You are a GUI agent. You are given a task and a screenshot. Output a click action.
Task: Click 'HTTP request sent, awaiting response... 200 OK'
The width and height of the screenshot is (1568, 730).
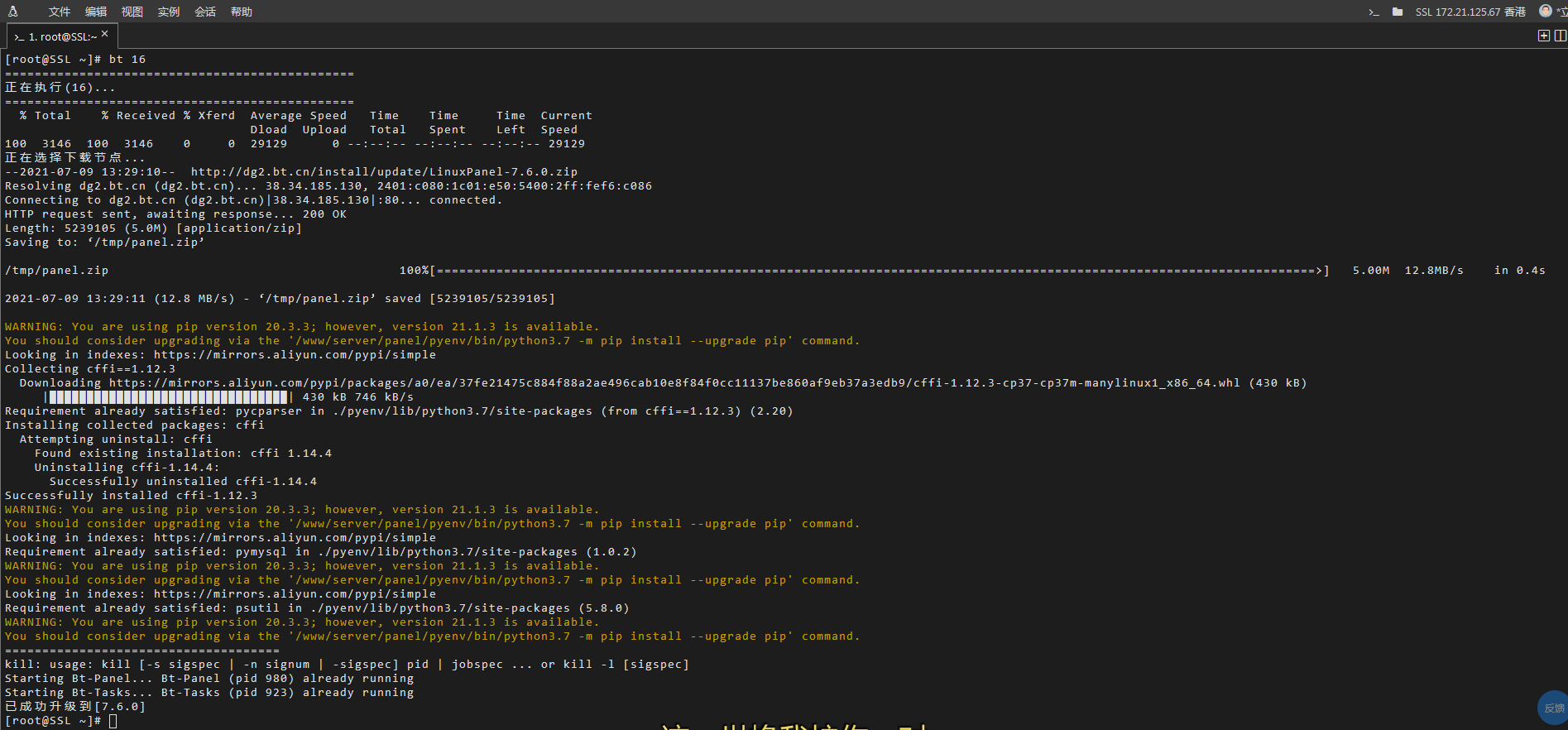[176, 214]
